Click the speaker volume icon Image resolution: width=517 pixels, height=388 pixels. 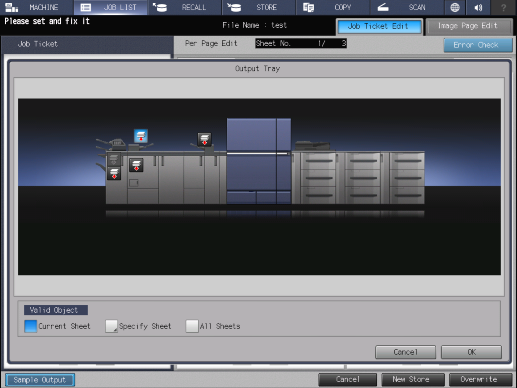click(478, 7)
